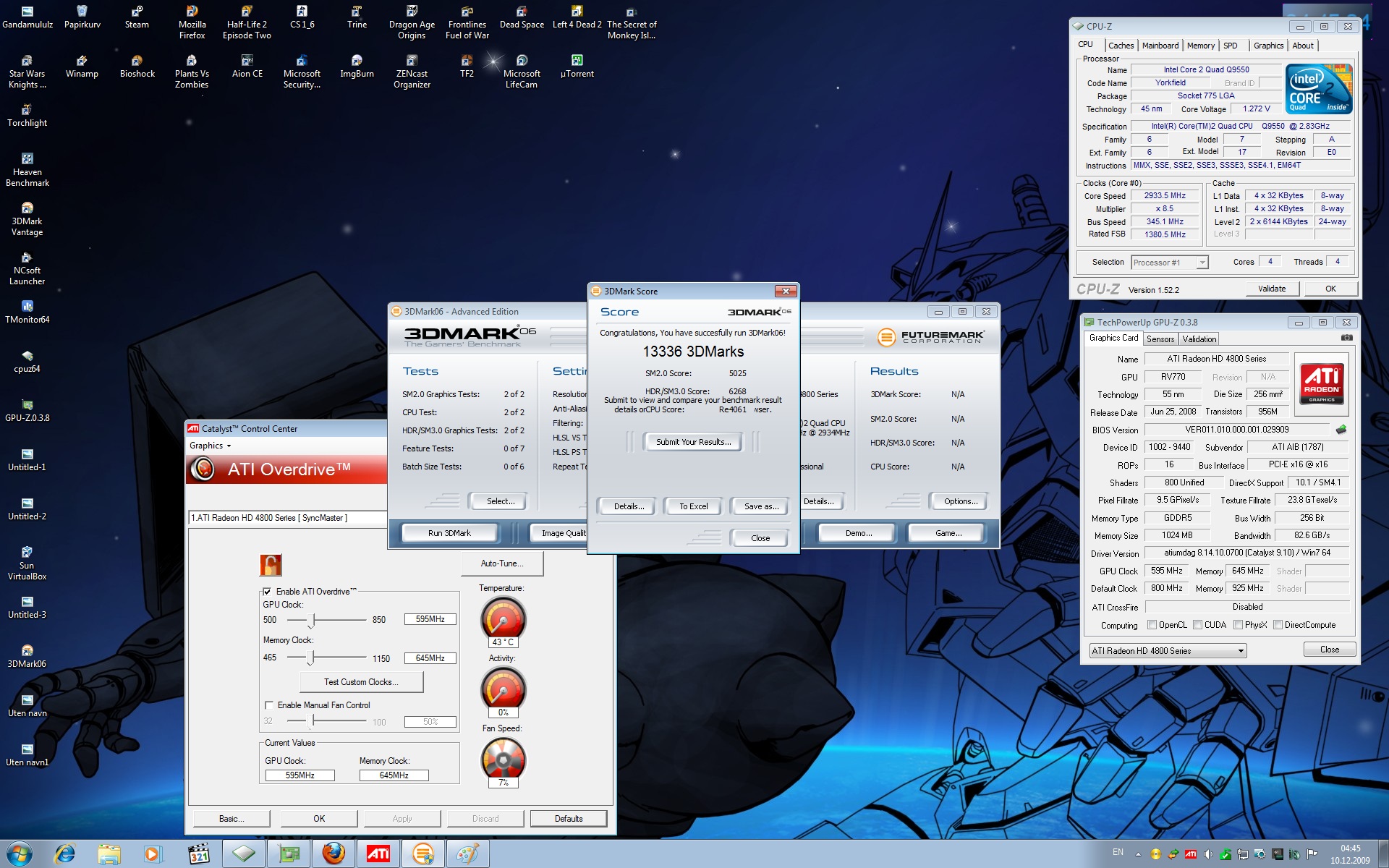Viewport: 1389px width, 868px height.
Task: Open the Catalyst display adapter combo box
Action: coord(288,518)
